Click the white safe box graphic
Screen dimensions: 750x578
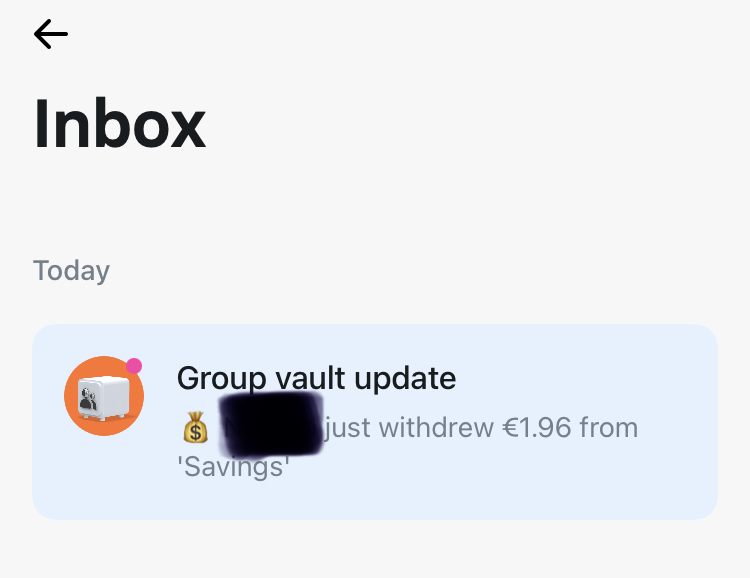(x=103, y=398)
